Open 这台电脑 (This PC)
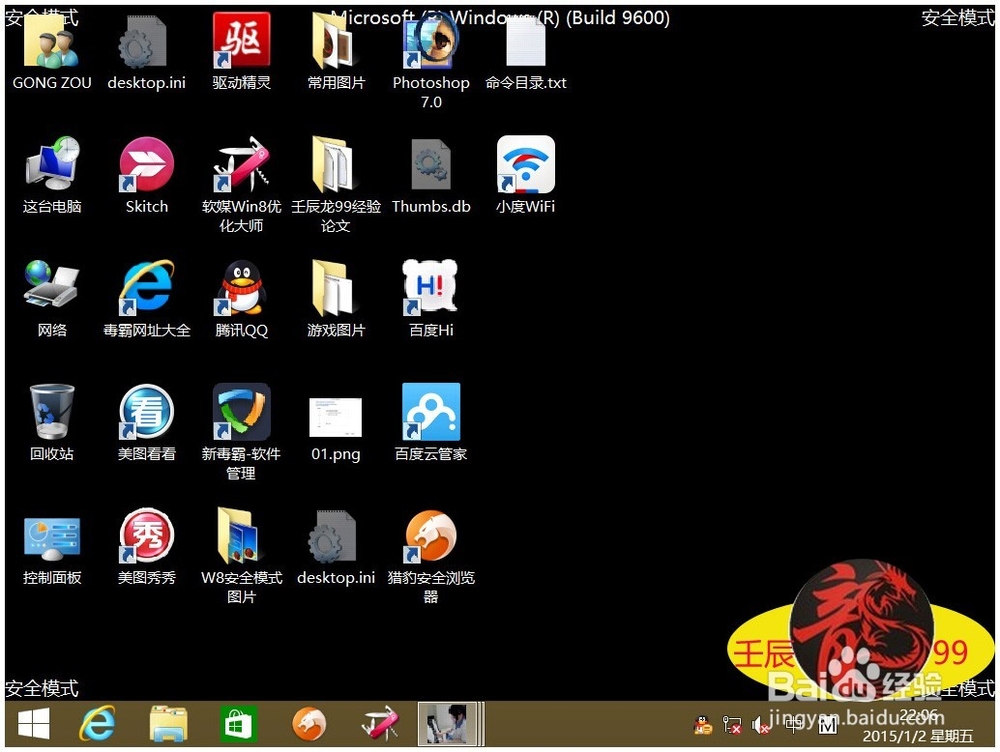 tap(51, 165)
